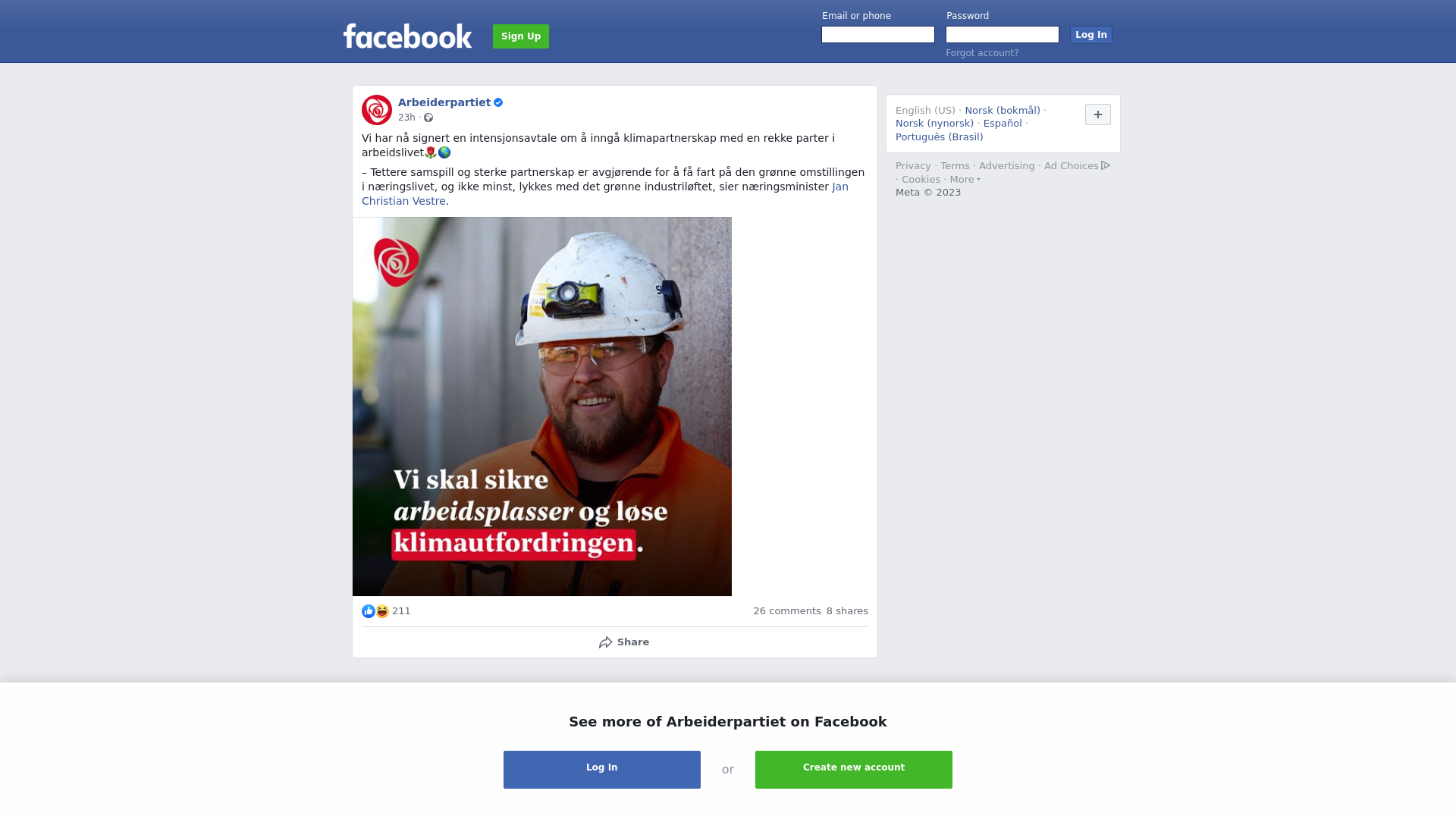Click the Like reaction icon
Viewport: 1456px width, 819px height.
point(369,611)
